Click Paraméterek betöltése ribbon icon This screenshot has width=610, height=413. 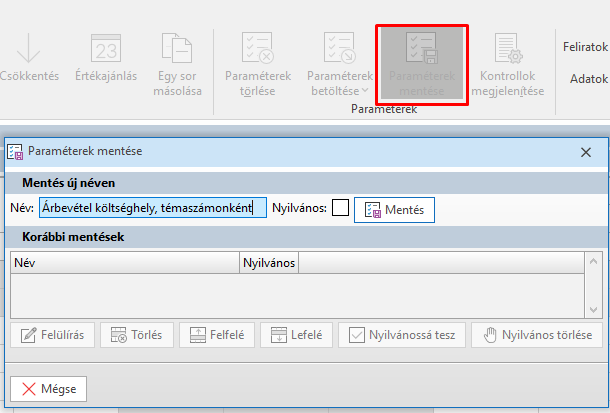pos(340,47)
